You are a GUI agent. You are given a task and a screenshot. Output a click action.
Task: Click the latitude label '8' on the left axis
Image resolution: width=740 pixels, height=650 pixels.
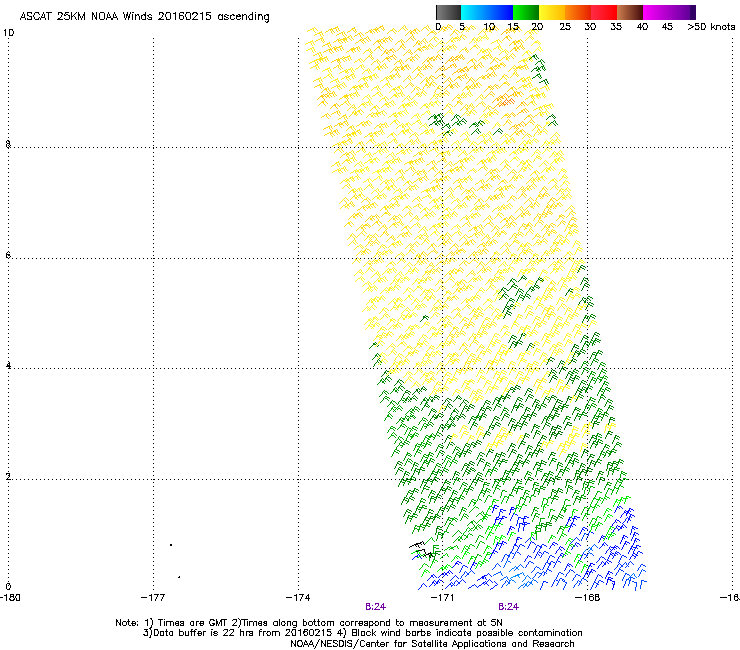[8, 144]
